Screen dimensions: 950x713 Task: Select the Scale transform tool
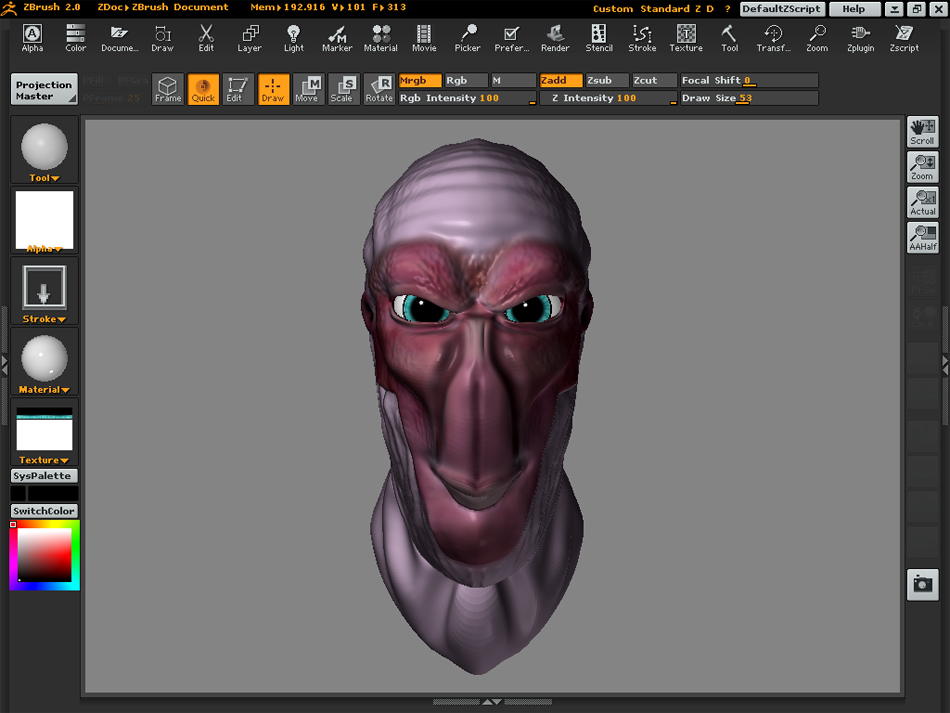point(342,89)
